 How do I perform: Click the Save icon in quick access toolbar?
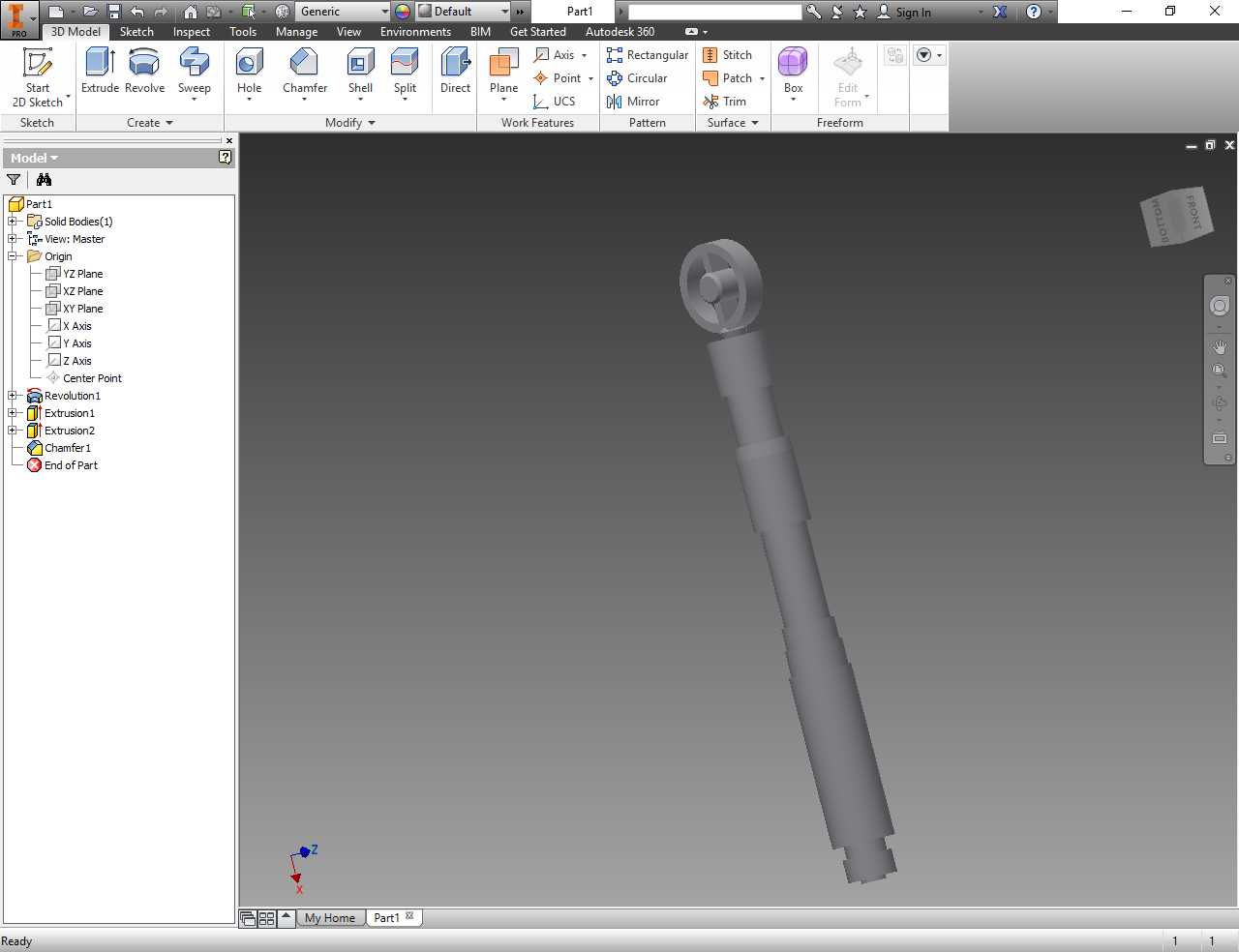(114, 12)
